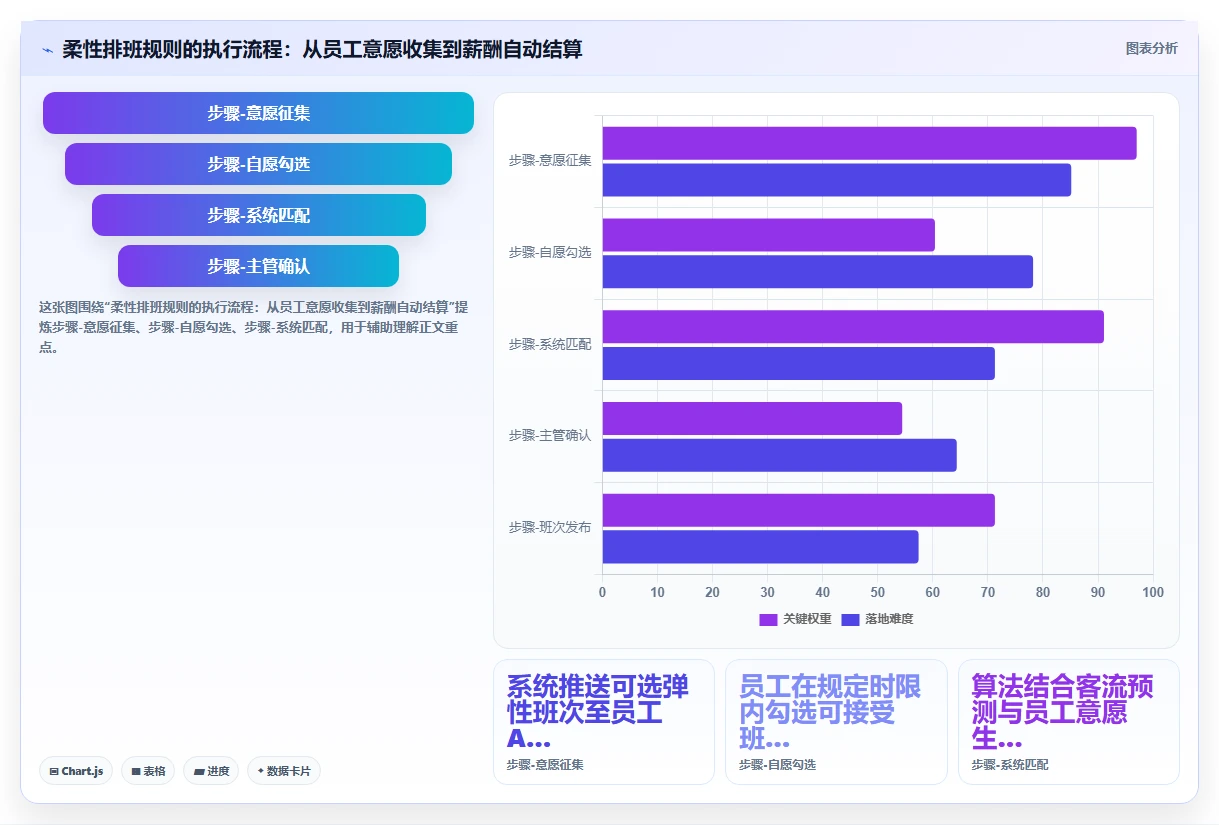The image size is (1219, 825).
Task: Click the Chart.js tag
Action: click(x=76, y=771)
